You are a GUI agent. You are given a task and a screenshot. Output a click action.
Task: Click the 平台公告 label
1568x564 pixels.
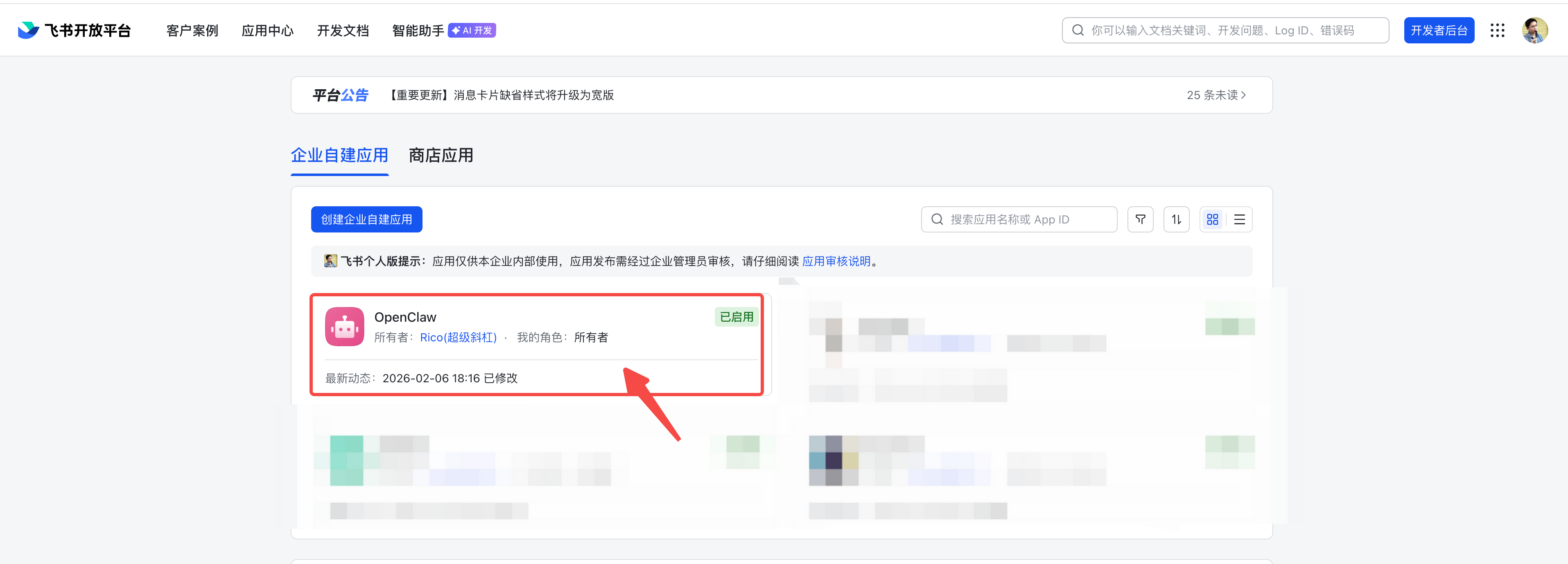[x=340, y=95]
